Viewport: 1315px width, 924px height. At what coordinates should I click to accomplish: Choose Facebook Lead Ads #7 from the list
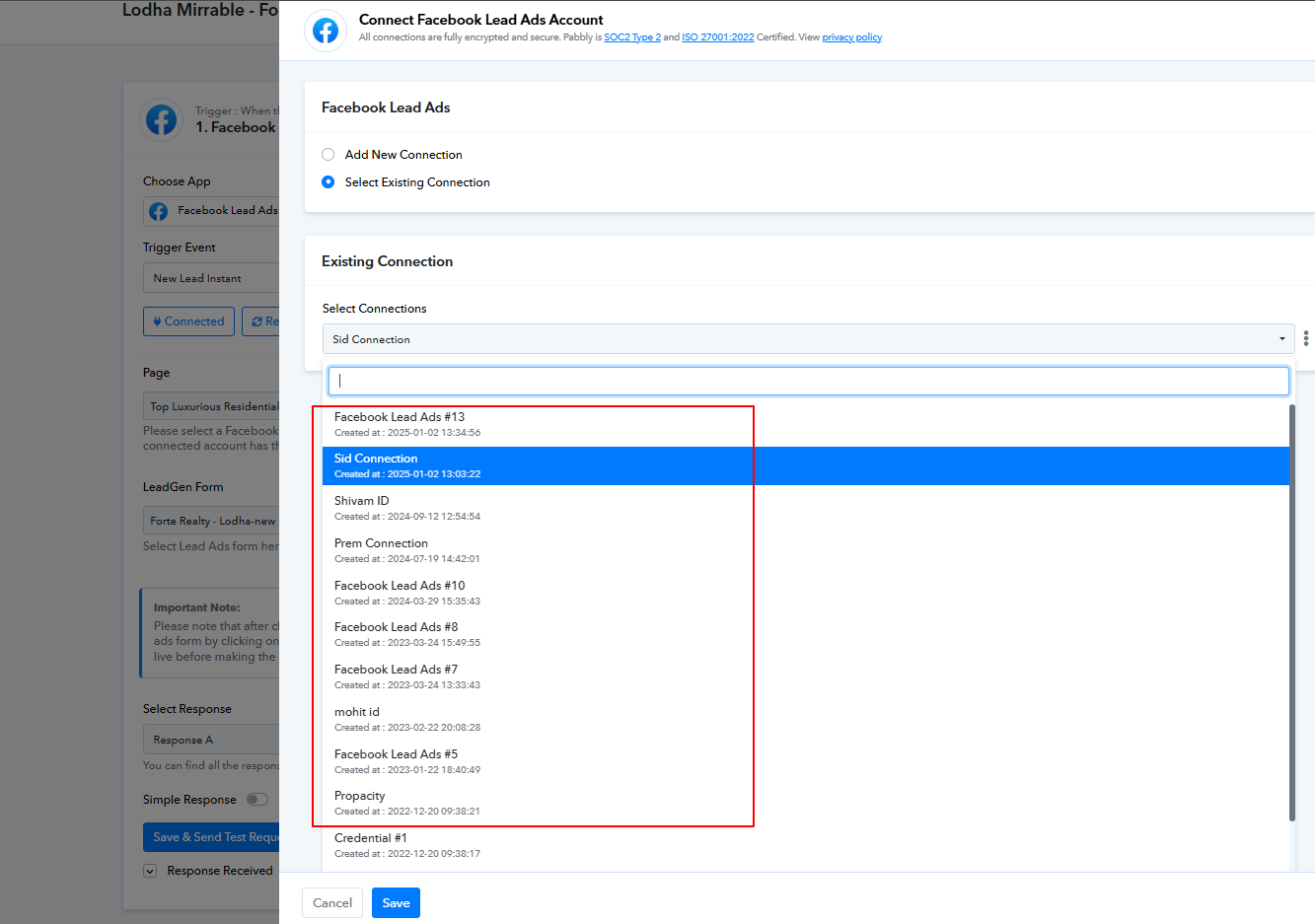806,676
